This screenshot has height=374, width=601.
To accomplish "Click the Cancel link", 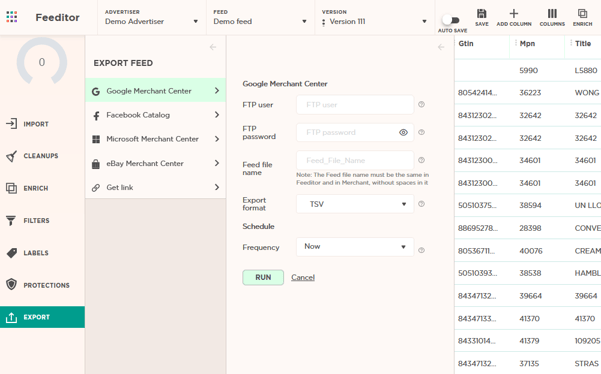I will [x=303, y=277].
